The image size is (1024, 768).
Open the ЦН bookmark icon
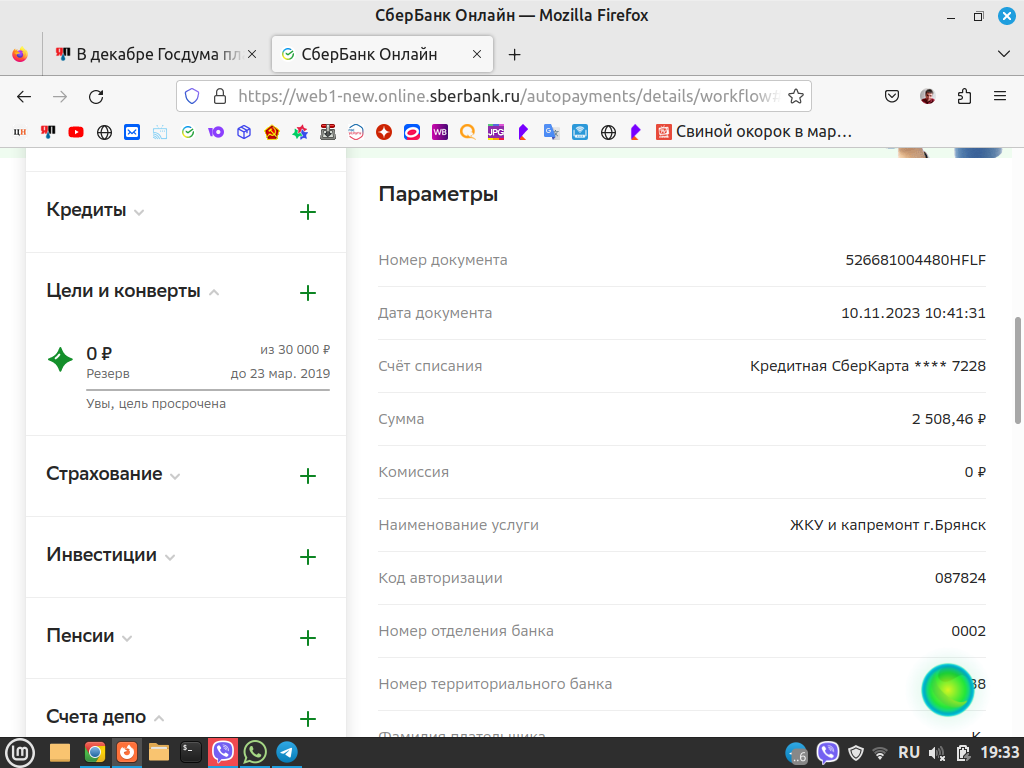pyautogui.click(x=20, y=132)
